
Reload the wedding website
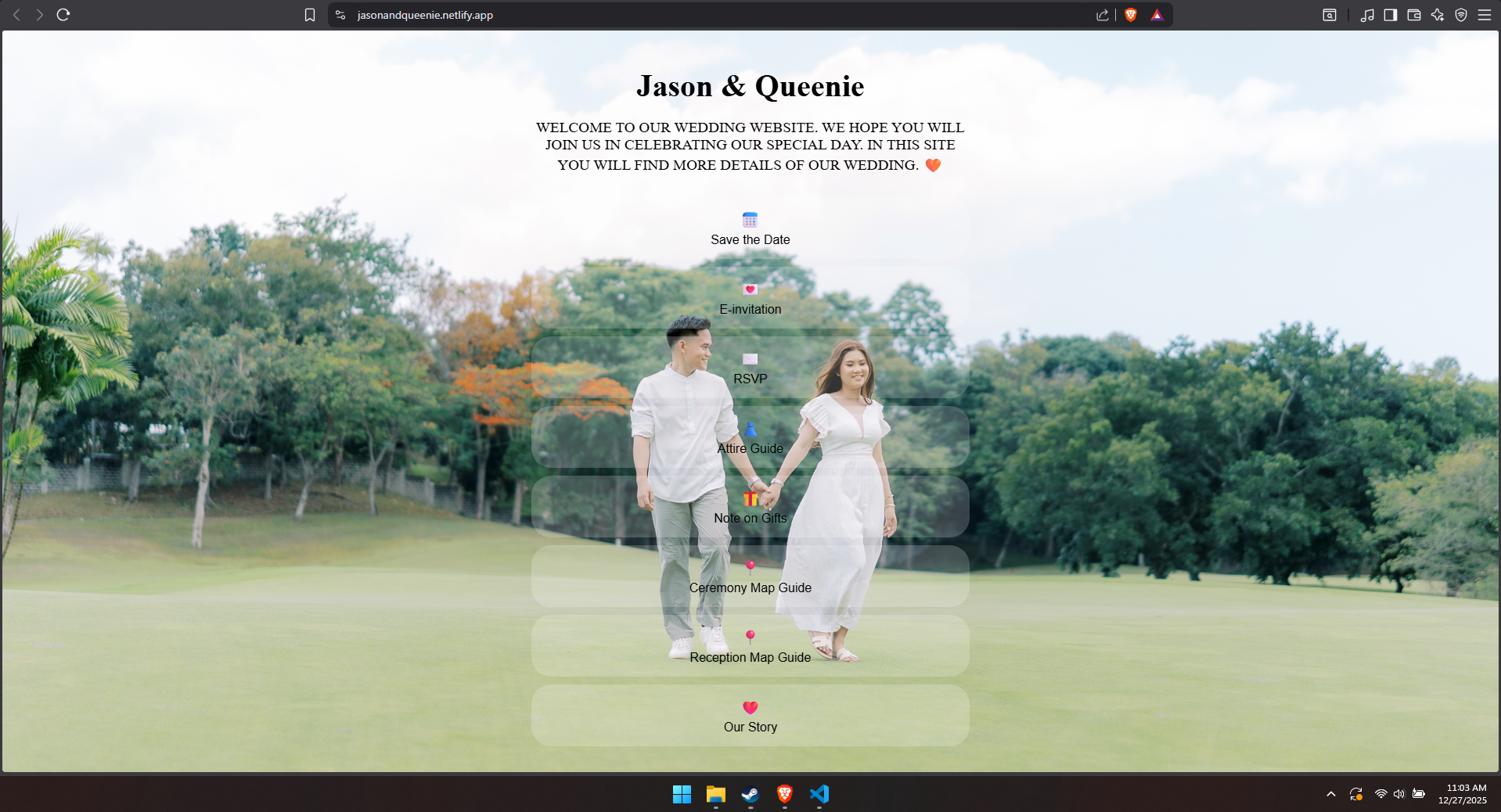pos(63,14)
